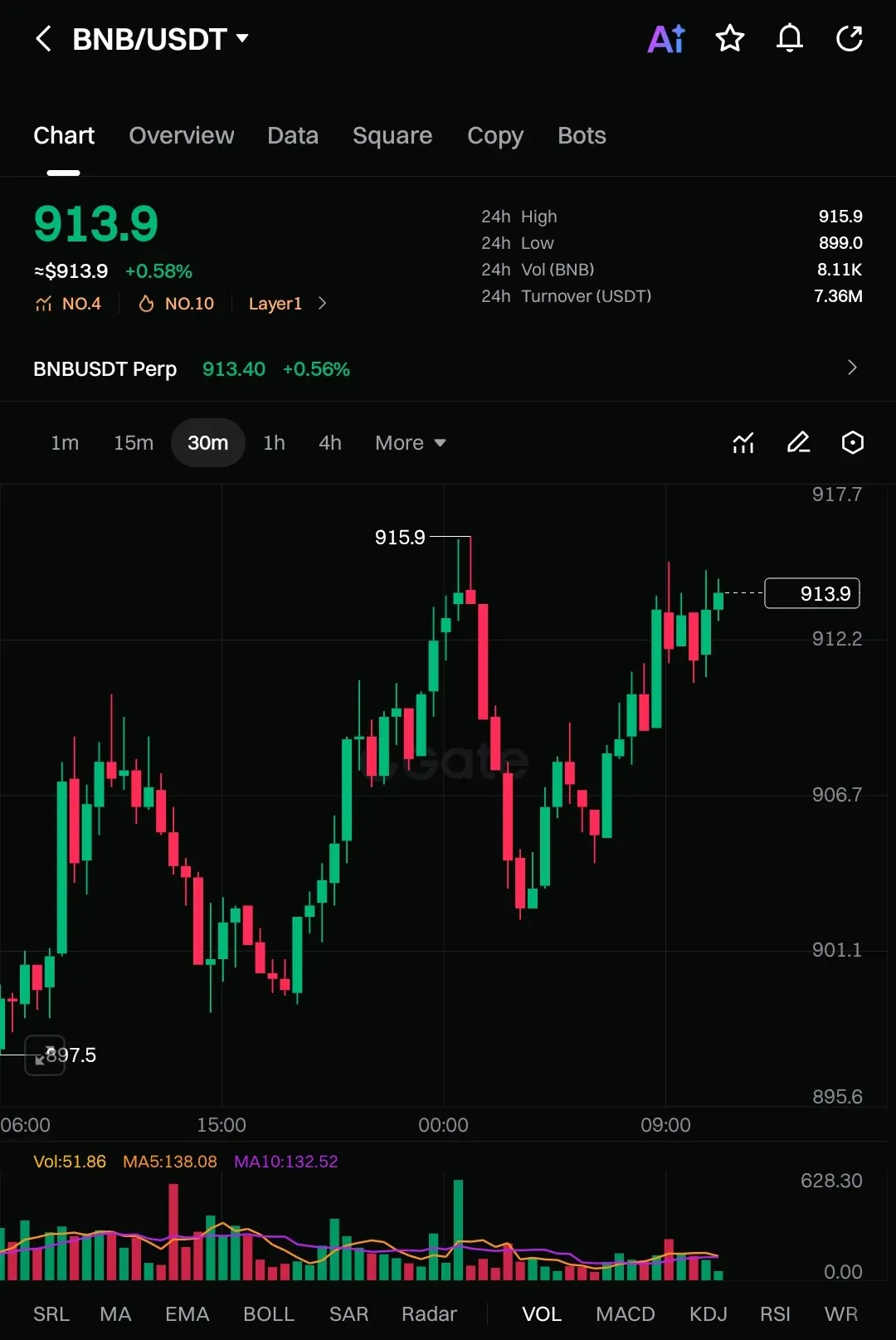
Task: Toggle the SRL indicator
Action: pyautogui.click(x=51, y=1314)
